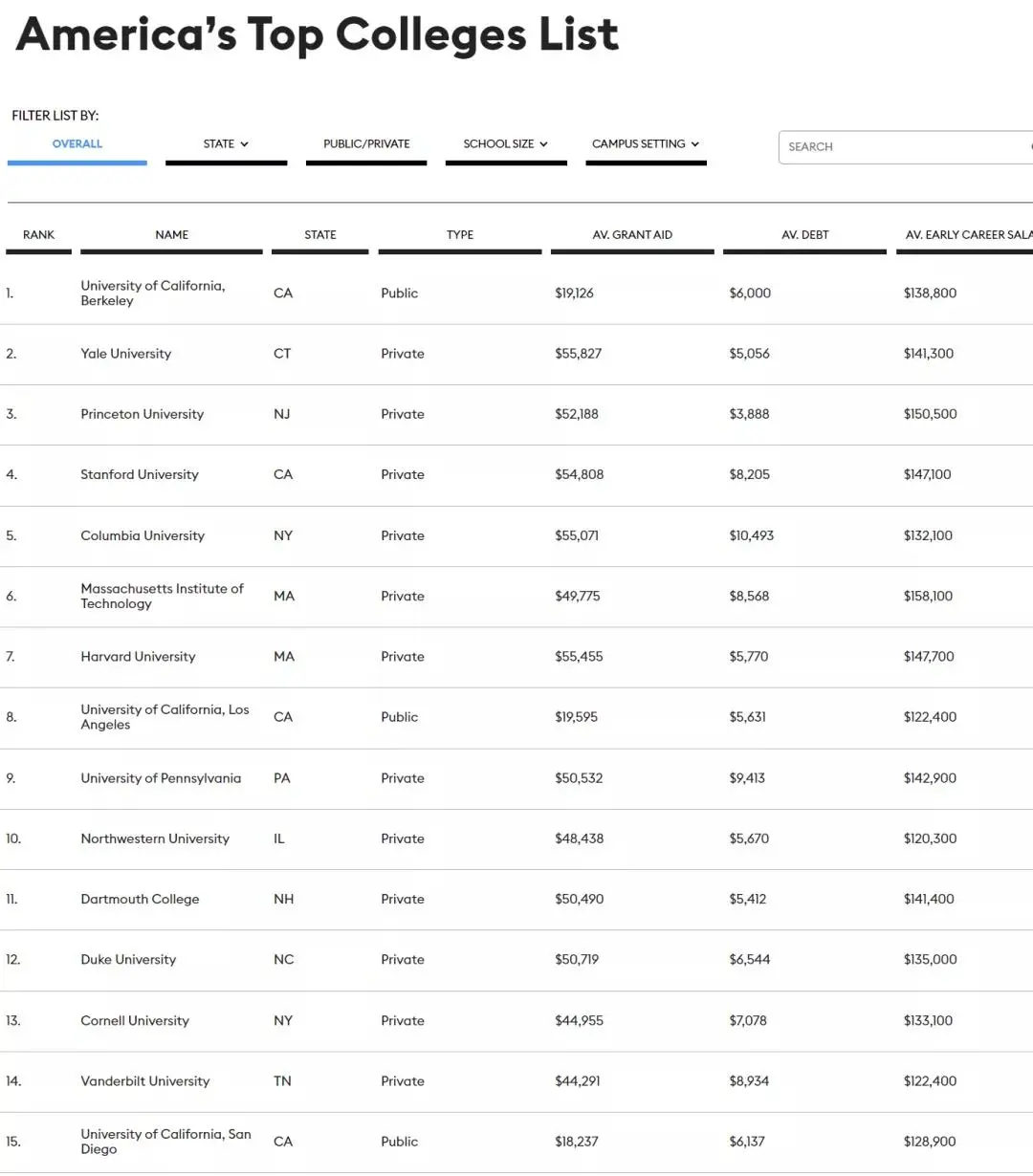Open Duke University entry
Image resolution: width=1033 pixels, height=1176 pixels.
click(128, 960)
